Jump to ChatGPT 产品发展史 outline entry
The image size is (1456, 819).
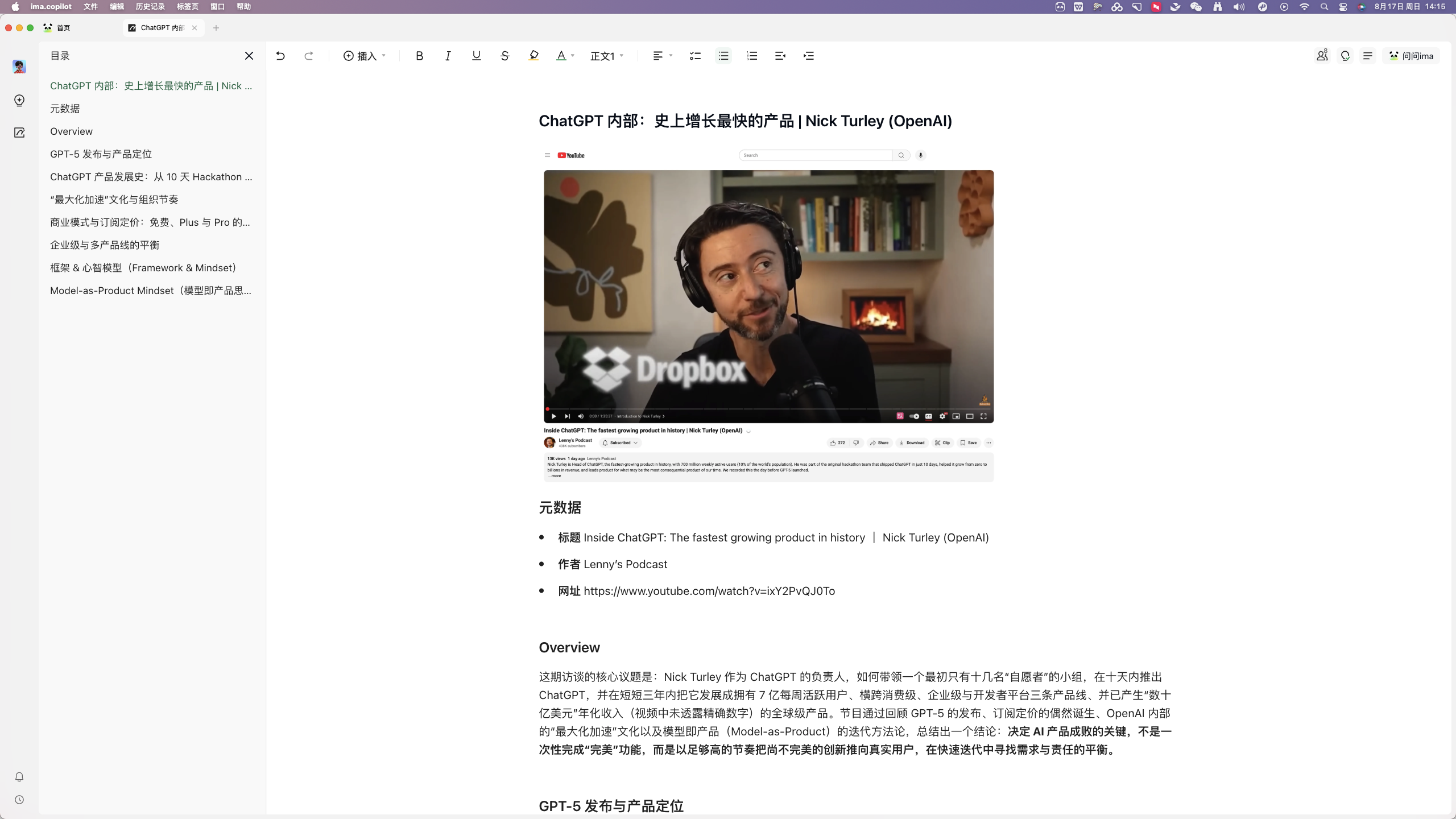(151, 177)
